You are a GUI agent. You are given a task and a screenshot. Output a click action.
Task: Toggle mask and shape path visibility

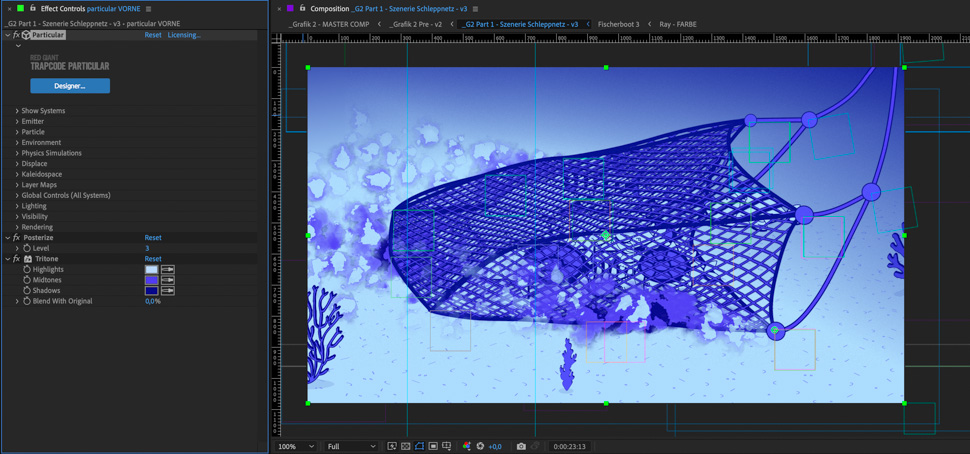[x=419, y=446]
